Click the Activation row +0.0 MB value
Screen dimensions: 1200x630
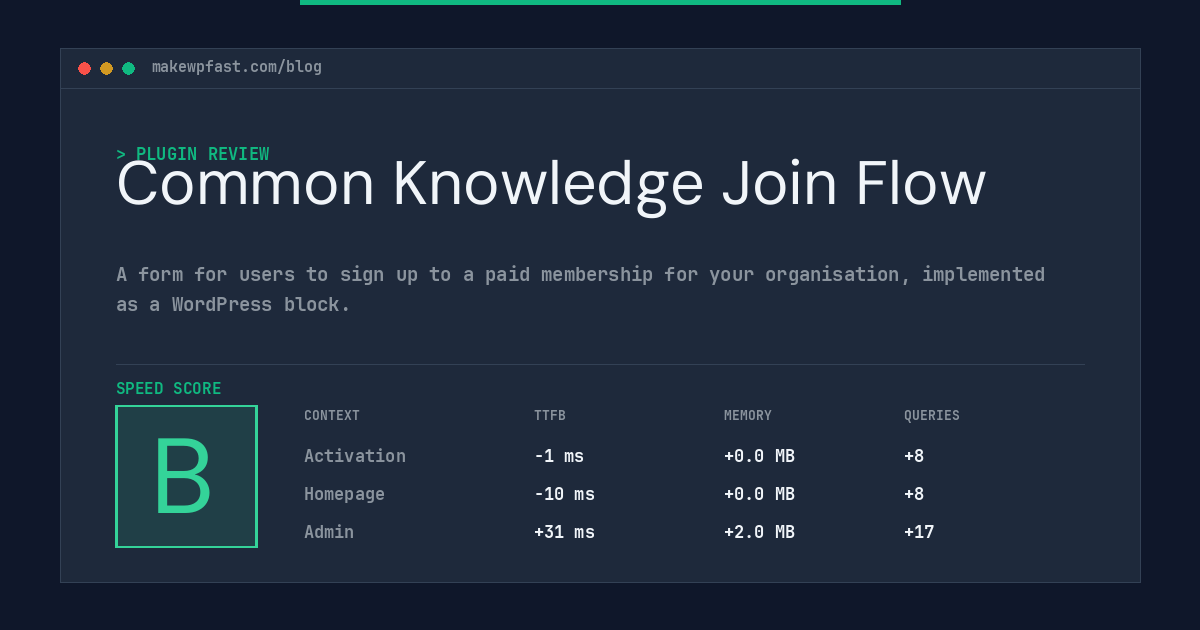point(759,456)
